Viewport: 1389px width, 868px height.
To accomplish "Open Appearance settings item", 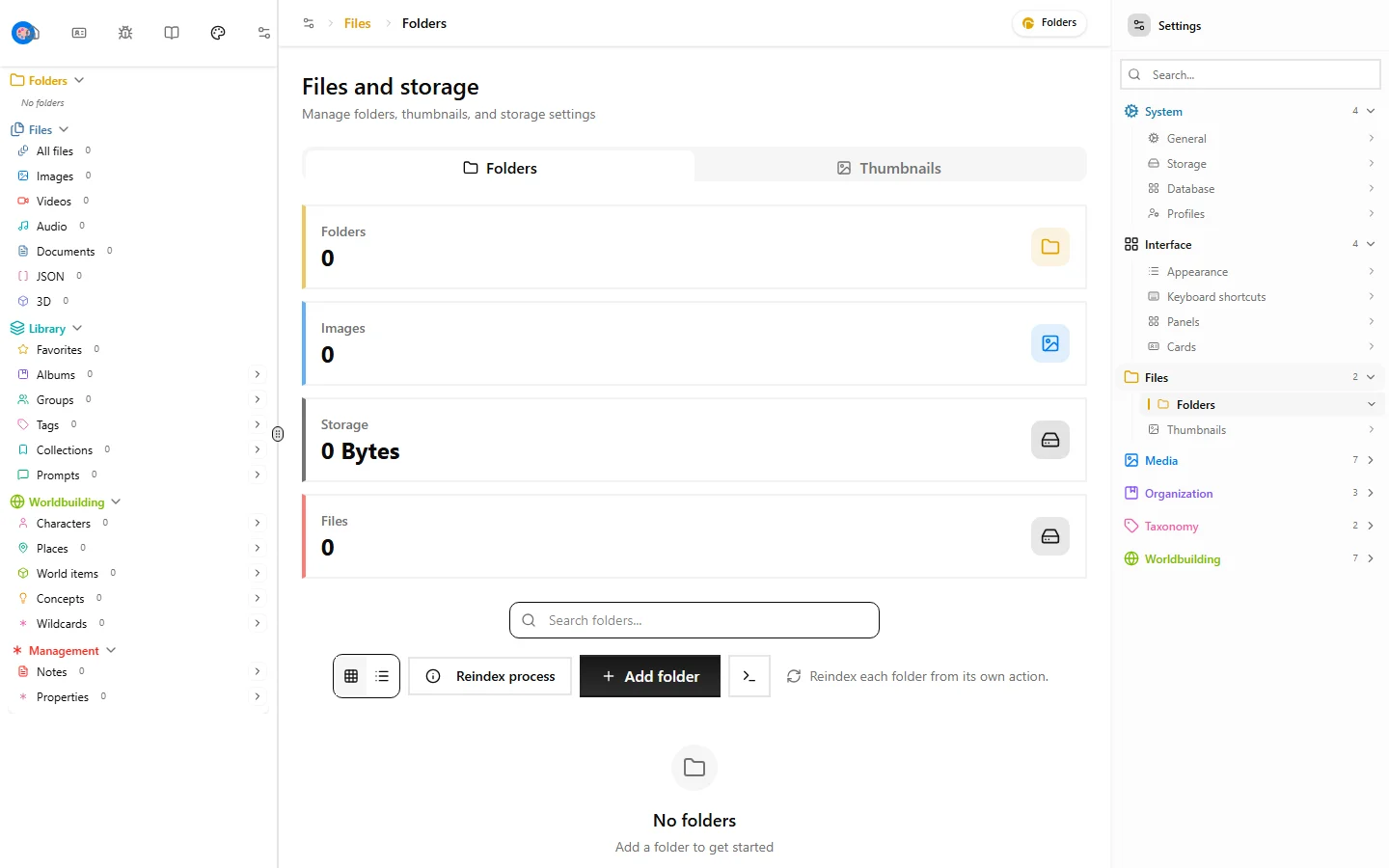I will point(1261,272).
